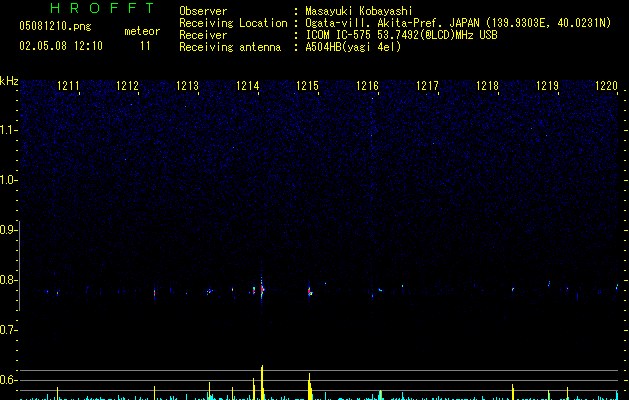Click the 1220 time marker
This screenshot has height=400, width=629.
pos(607,86)
